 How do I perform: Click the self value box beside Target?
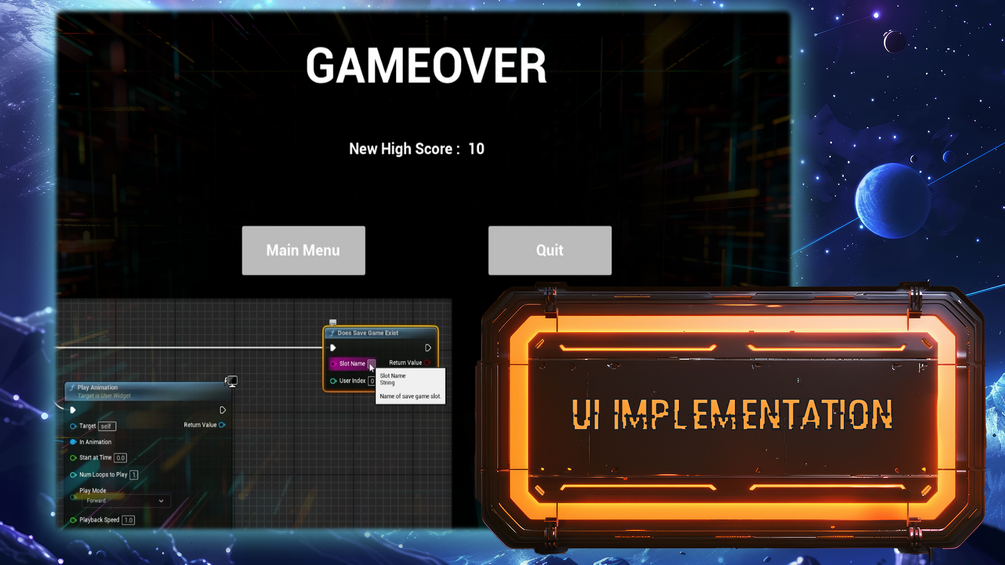[106, 426]
